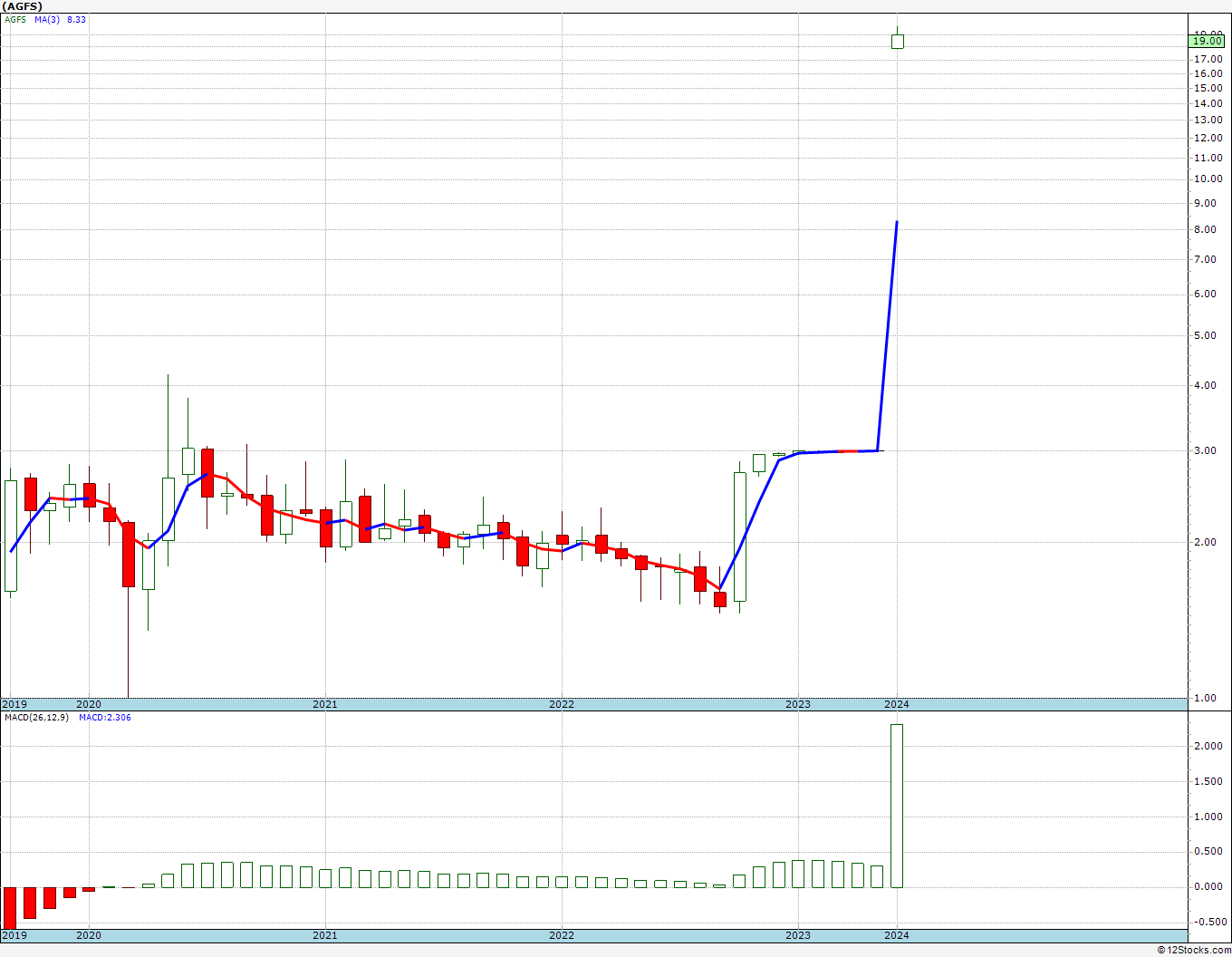1232x957 pixels.
Task: Click the 15.00 price axis label
Action: (x=1208, y=88)
